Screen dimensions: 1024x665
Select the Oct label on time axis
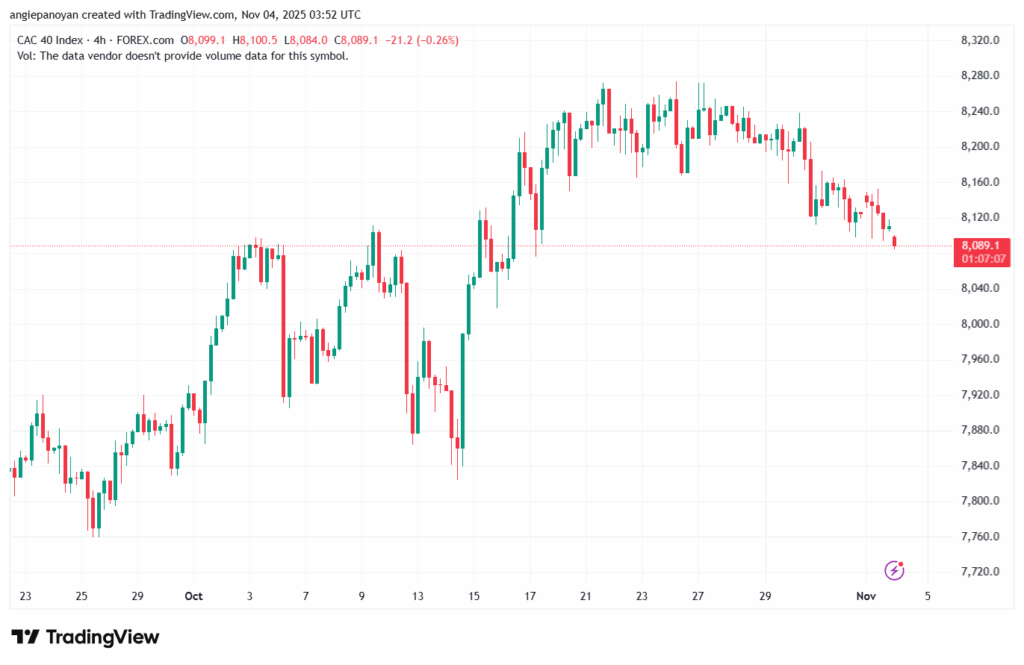click(194, 596)
